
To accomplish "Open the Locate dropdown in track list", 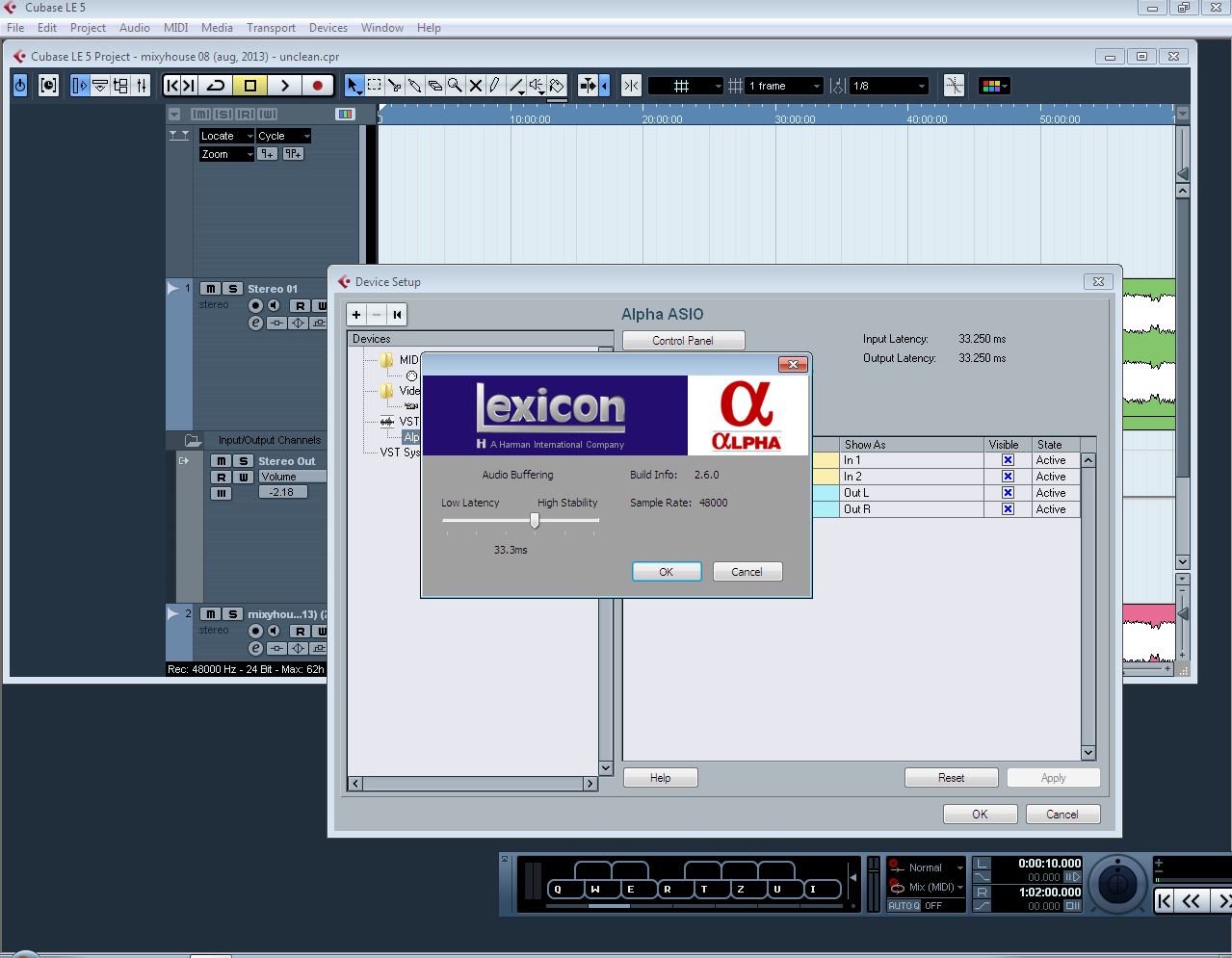I will tap(226, 136).
